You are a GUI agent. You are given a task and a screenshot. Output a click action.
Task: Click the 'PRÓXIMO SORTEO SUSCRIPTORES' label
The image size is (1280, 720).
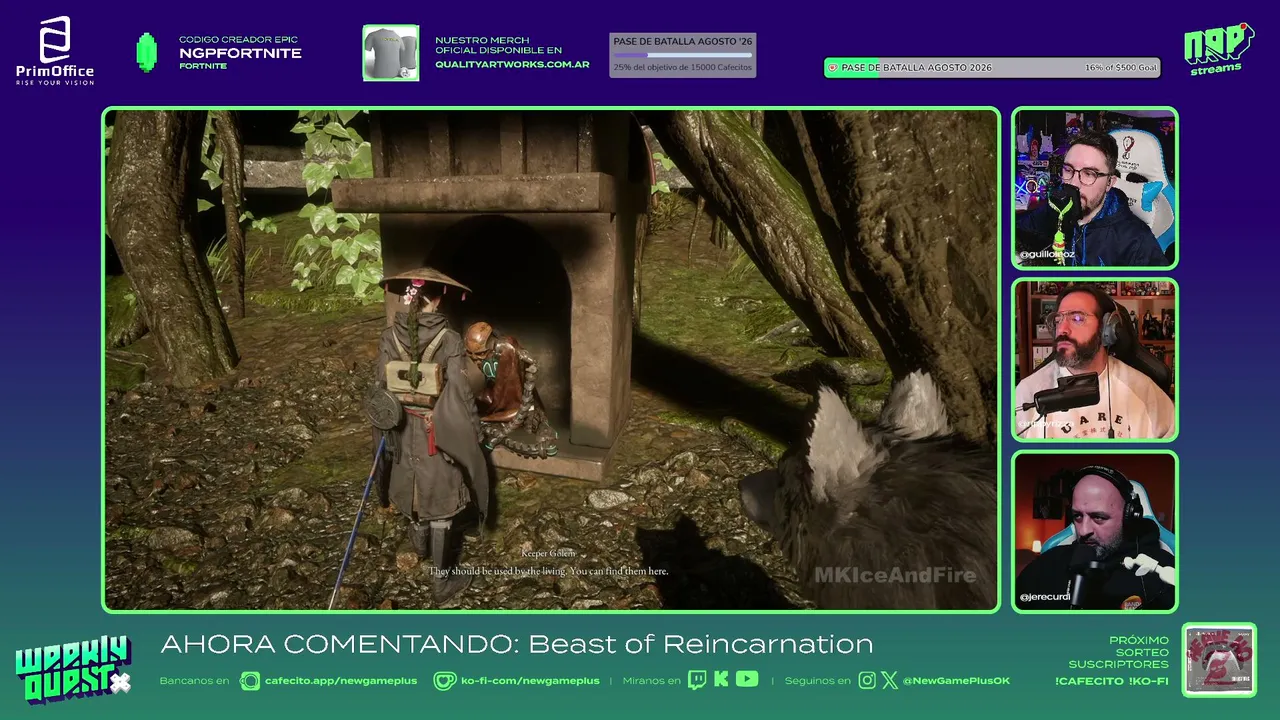click(1118, 652)
